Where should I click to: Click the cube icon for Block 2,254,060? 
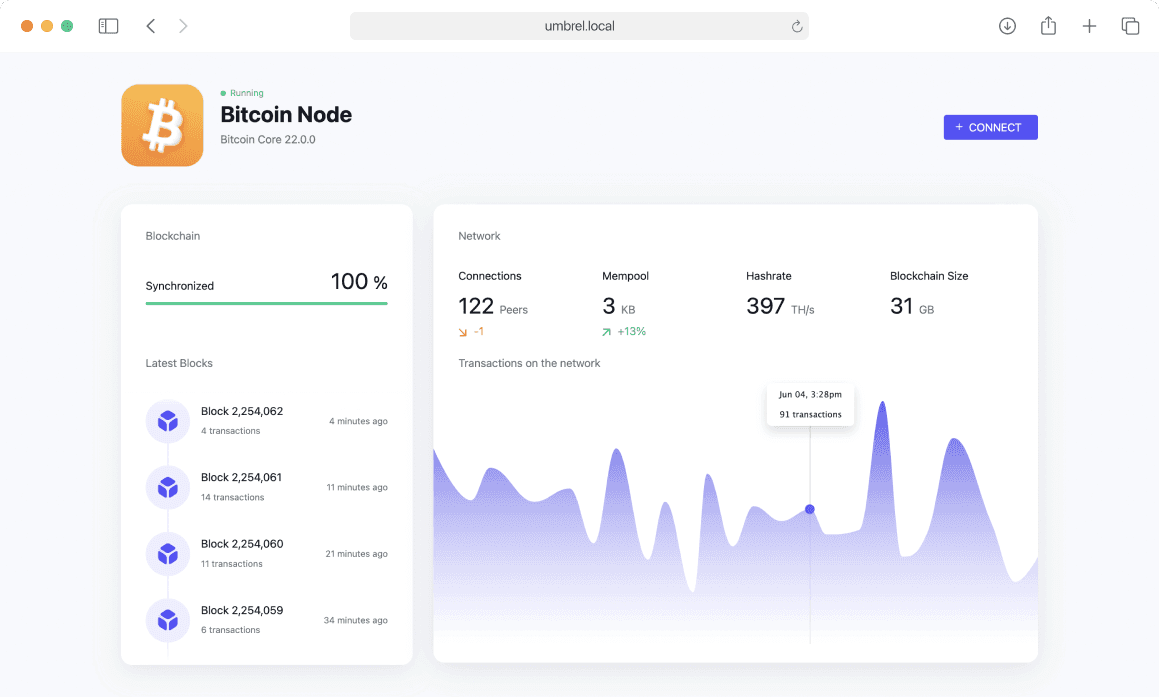click(x=168, y=554)
